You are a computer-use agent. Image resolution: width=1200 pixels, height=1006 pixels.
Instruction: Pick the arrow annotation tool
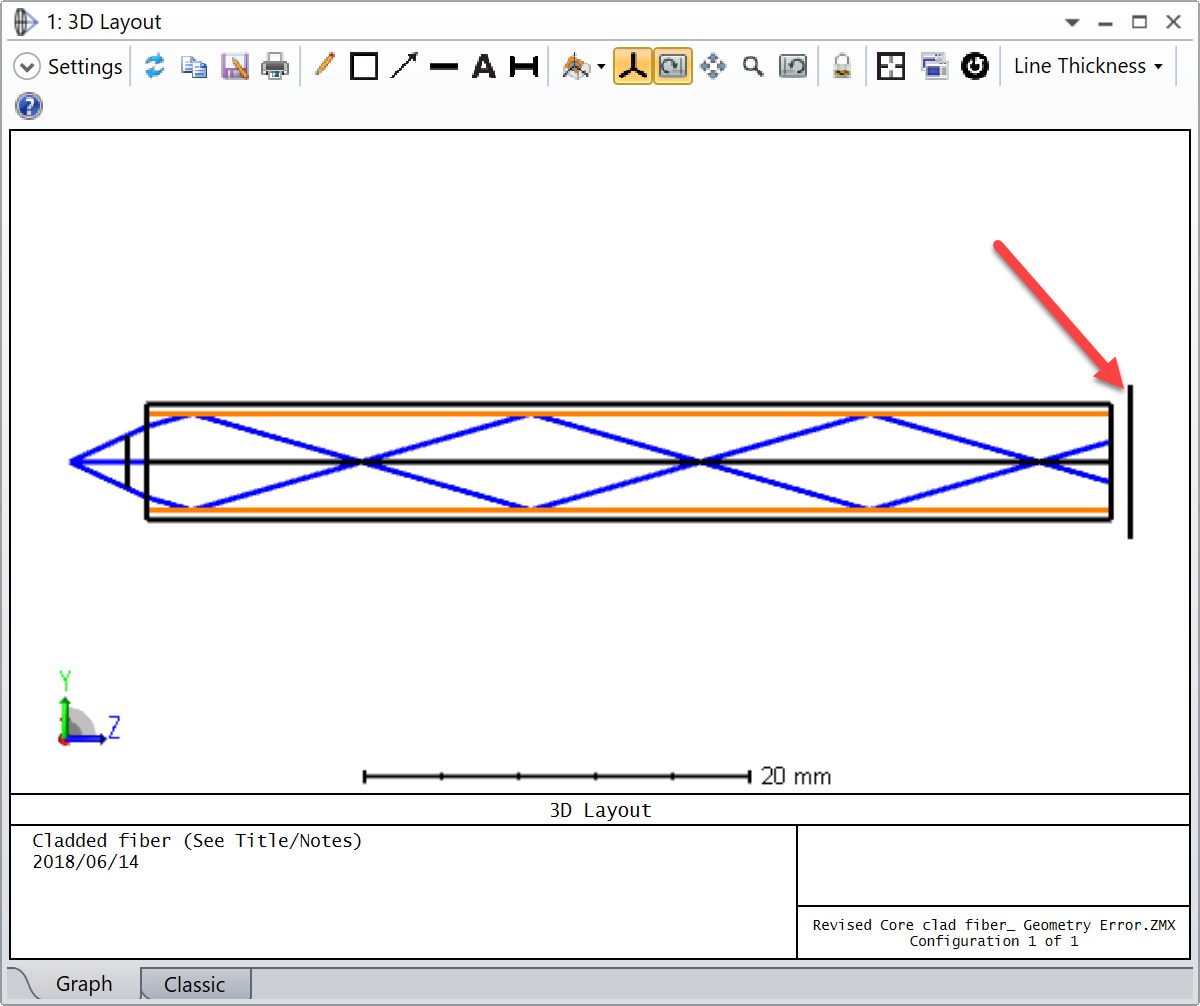(x=404, y=67)
